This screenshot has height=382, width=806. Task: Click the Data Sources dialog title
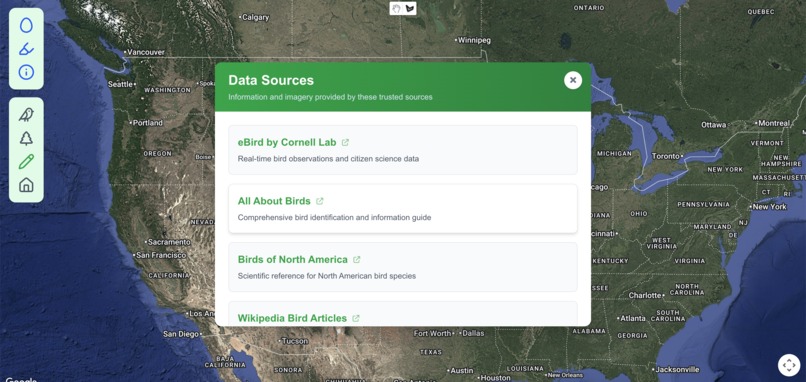pos(271,80)
